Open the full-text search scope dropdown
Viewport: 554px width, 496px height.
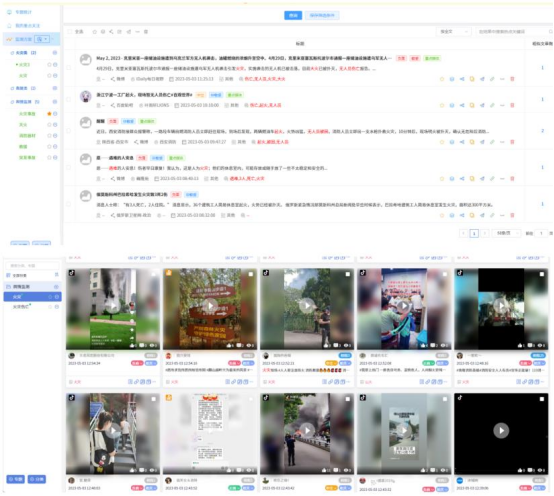[454, 32]
